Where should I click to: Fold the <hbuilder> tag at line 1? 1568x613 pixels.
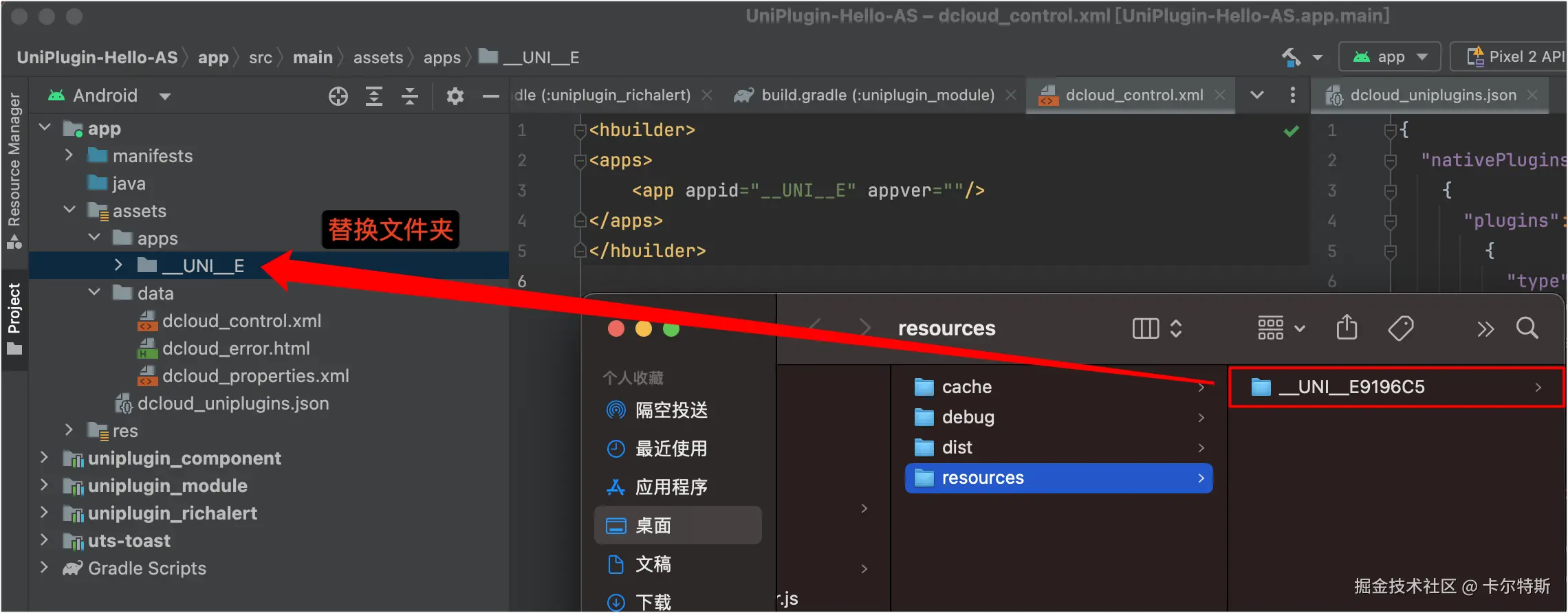(580, 130)
